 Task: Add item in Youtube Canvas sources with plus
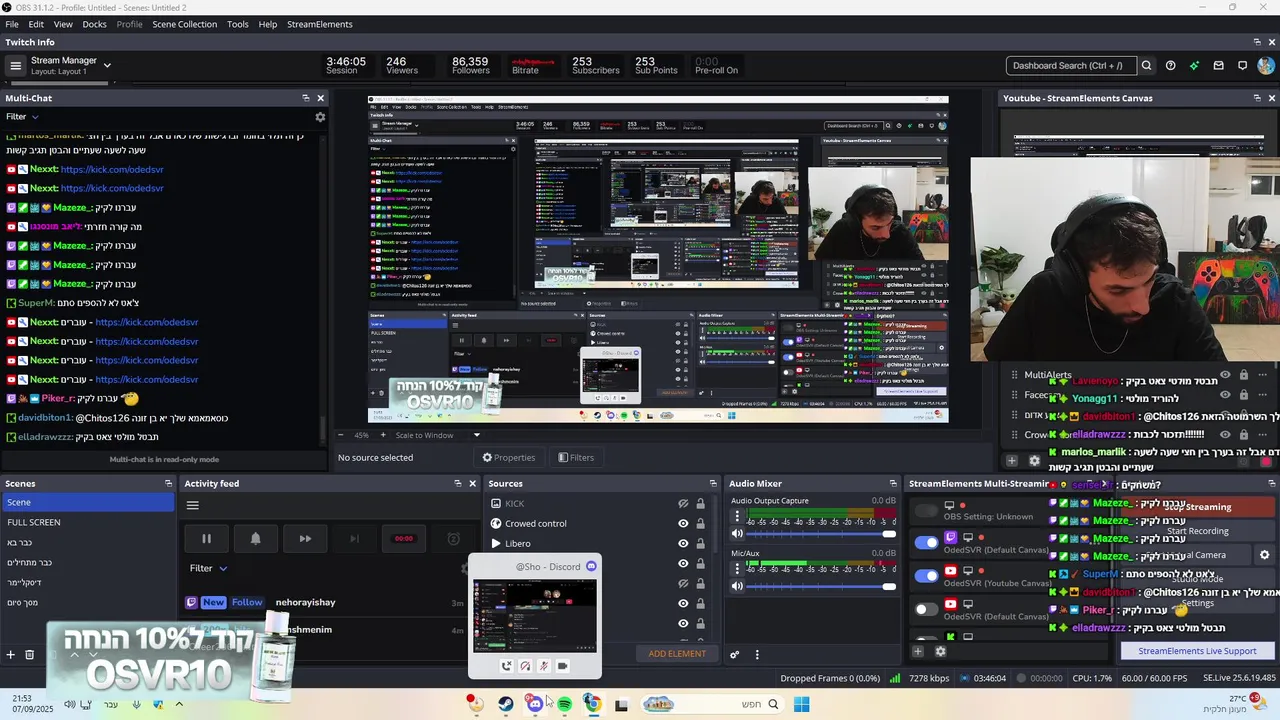tap(1012, 461)
